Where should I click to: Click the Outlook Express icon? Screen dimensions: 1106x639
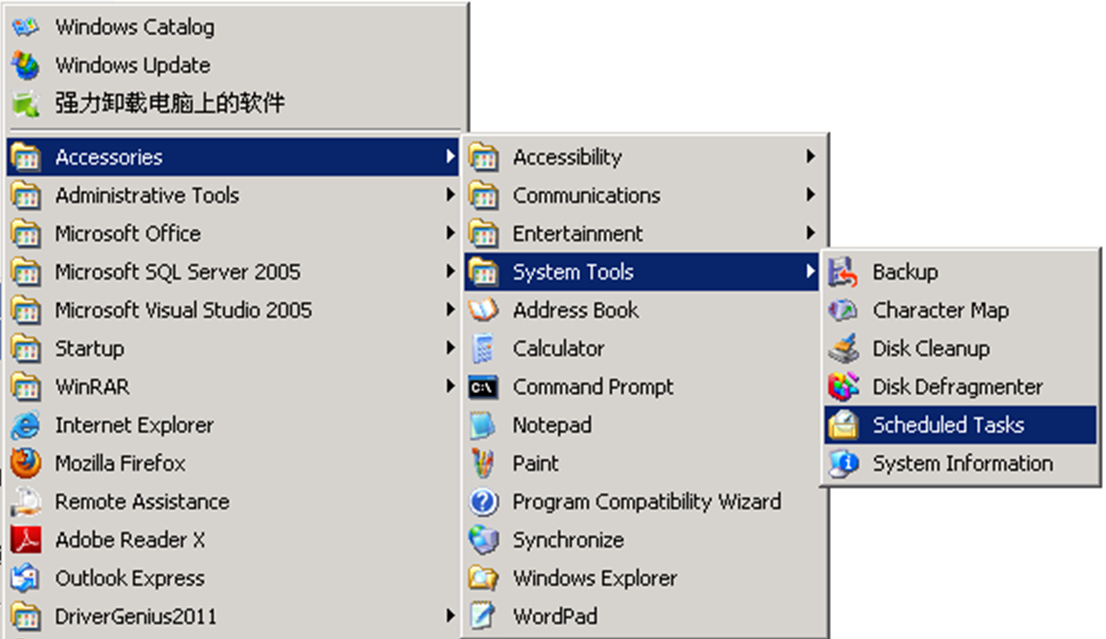(x=26, y=578)
